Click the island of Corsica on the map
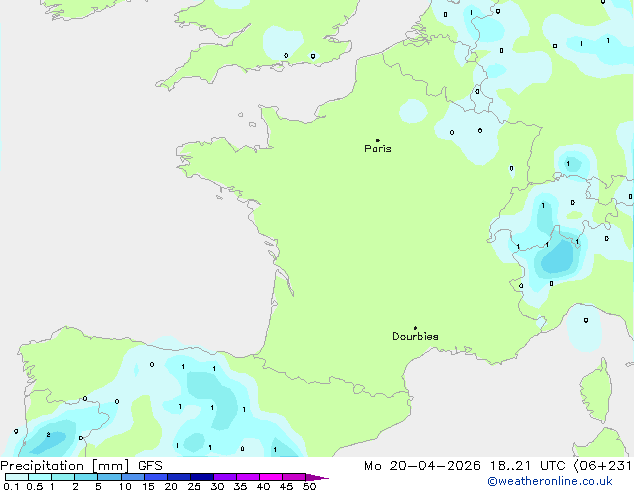The height and width of the screenshot is (490, 634). click(596, 391)
